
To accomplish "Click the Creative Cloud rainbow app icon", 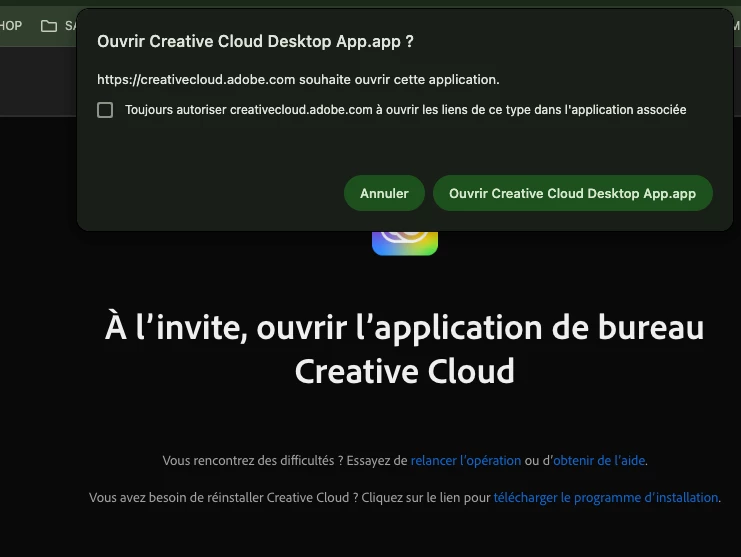I will (x=405, y=243).
